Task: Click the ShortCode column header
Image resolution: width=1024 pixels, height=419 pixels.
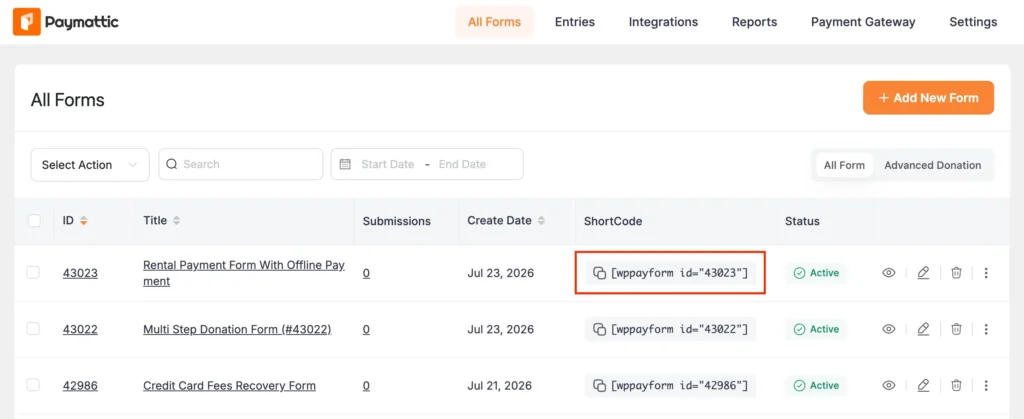Action: [613, 221]
